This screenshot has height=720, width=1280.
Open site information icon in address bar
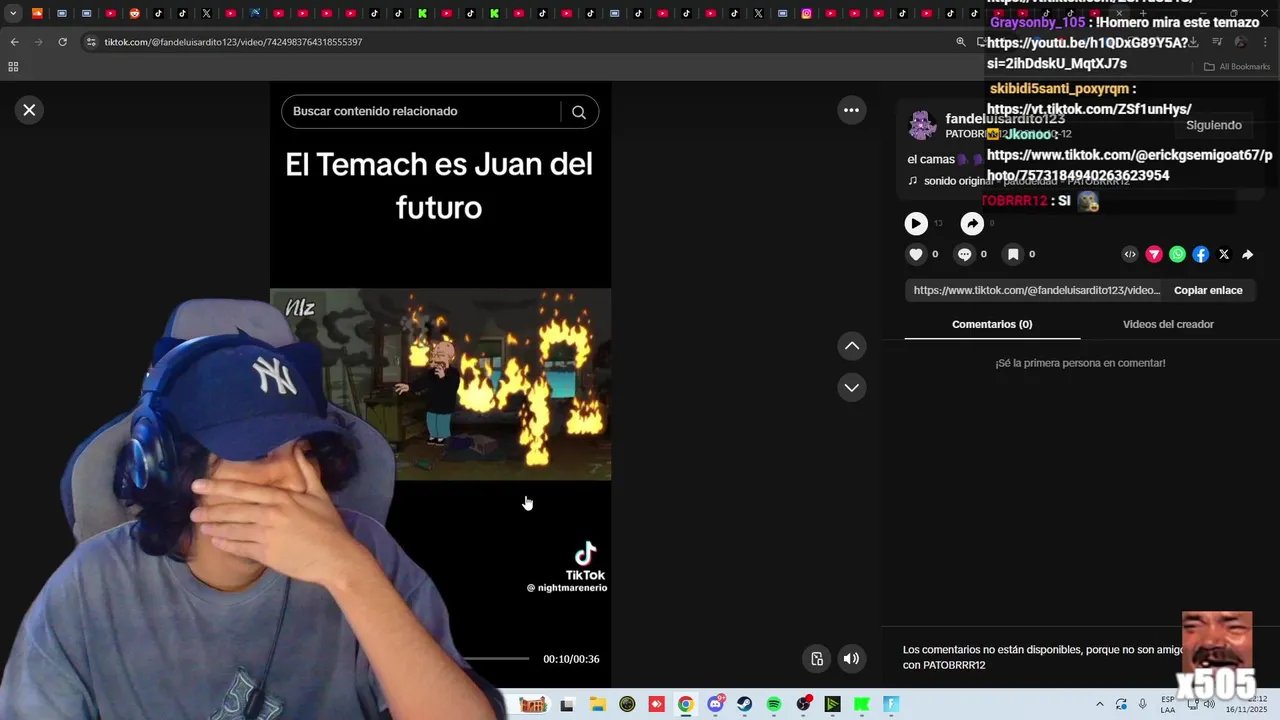(x=91, y=42)
